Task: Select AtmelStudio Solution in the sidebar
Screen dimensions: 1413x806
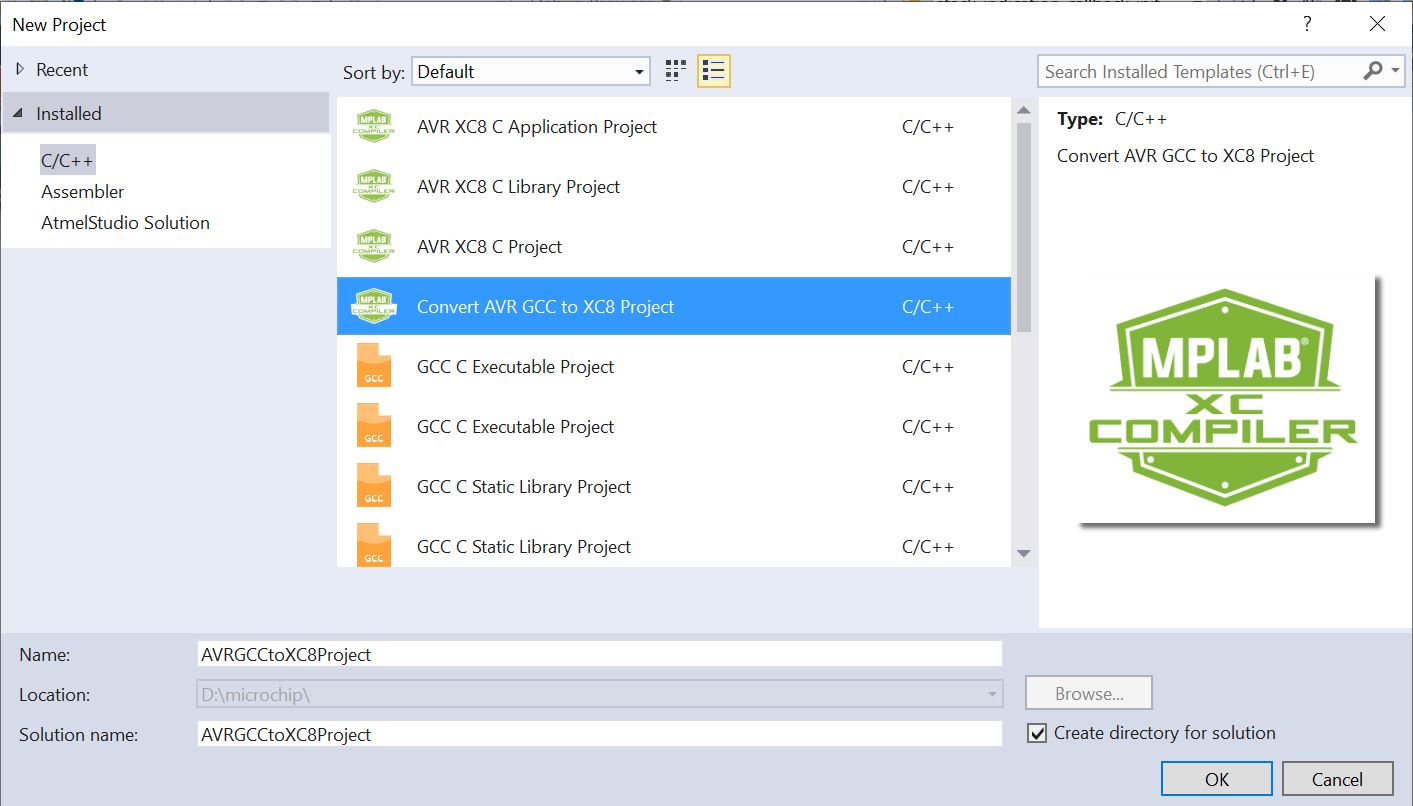Action: click(x=125, y=223)
